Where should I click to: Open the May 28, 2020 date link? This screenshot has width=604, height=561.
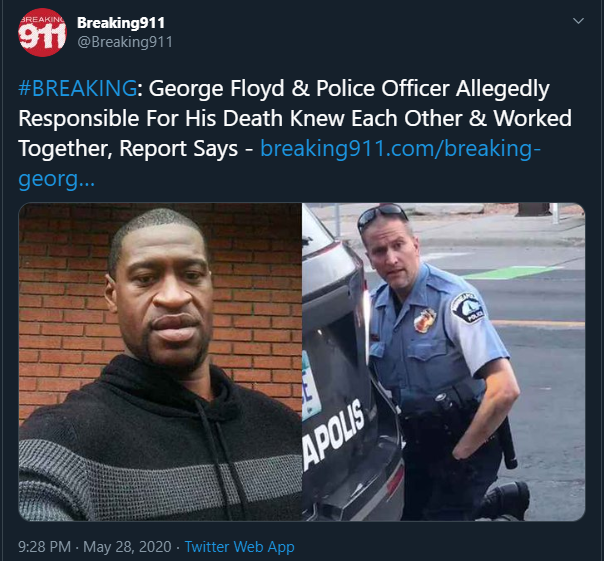[128, 547]
